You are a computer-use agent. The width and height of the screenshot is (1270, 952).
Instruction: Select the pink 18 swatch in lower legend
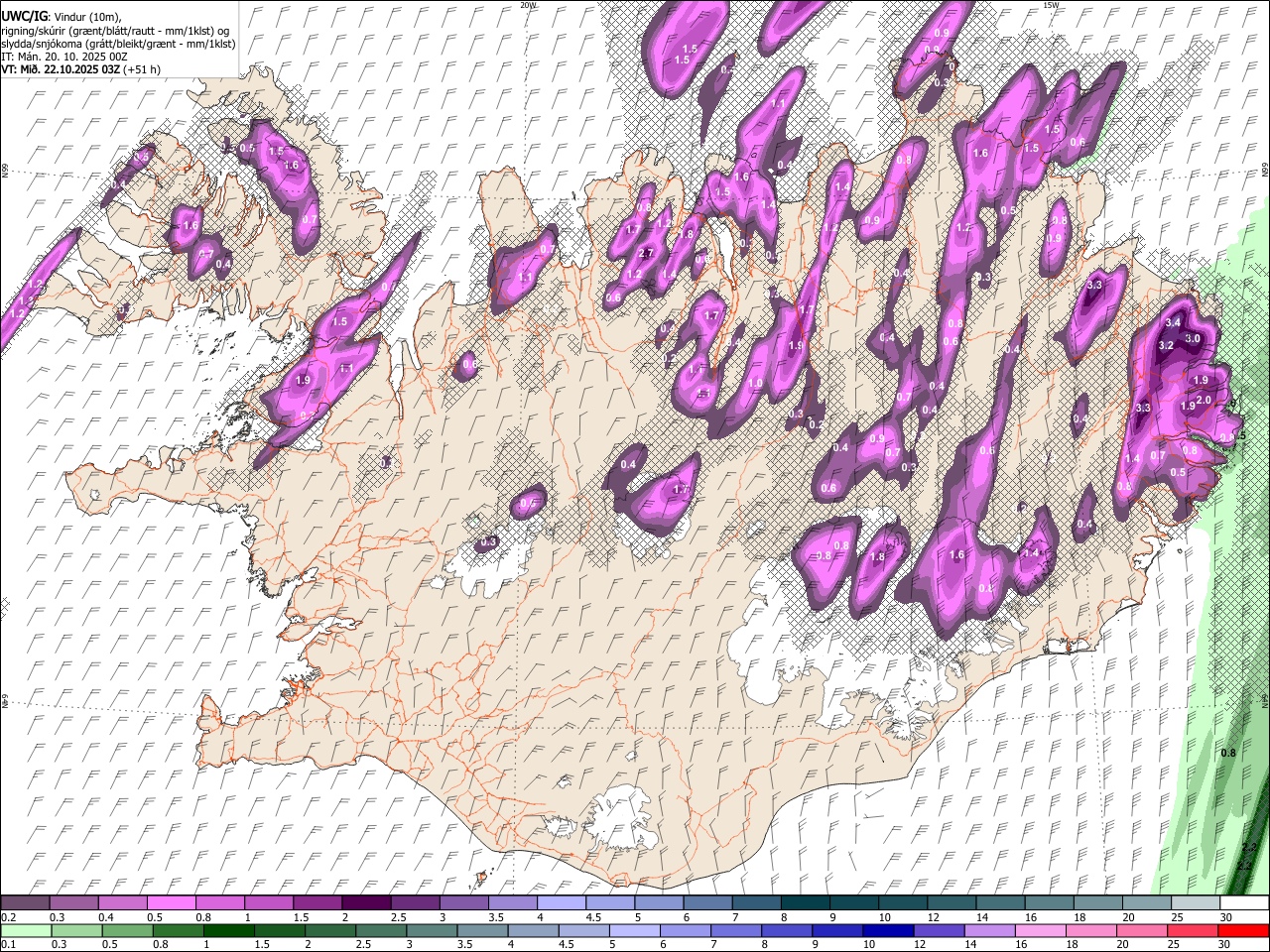pos(1090,930)
